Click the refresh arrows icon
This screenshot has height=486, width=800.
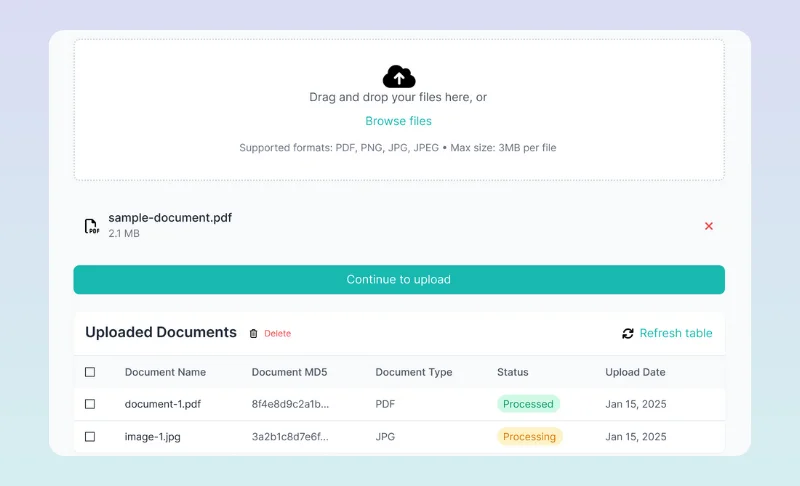click(628, 334)
